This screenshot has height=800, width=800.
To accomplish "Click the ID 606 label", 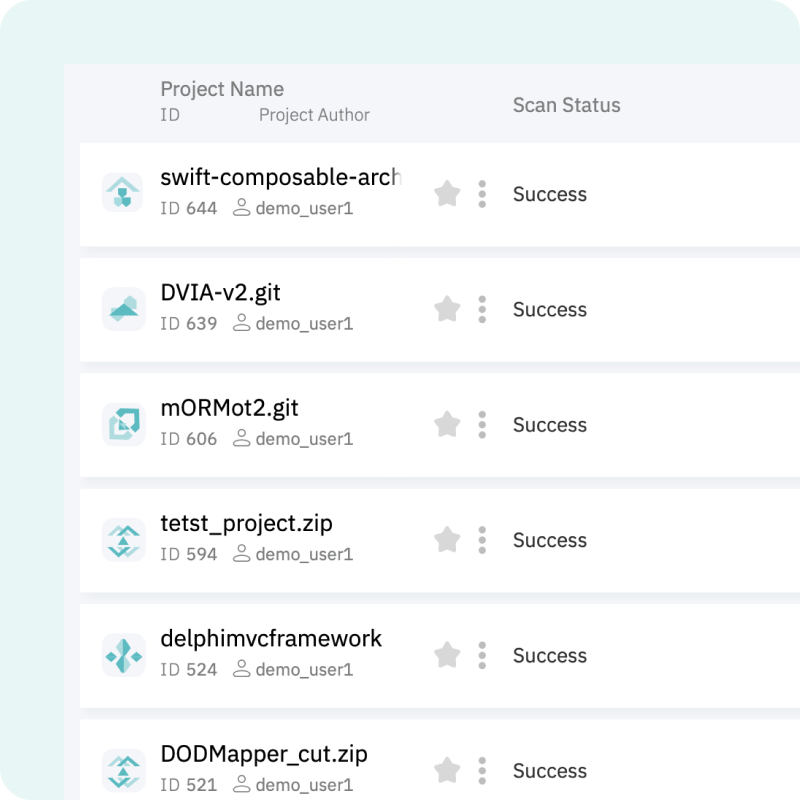I will (x=188, y=439).
